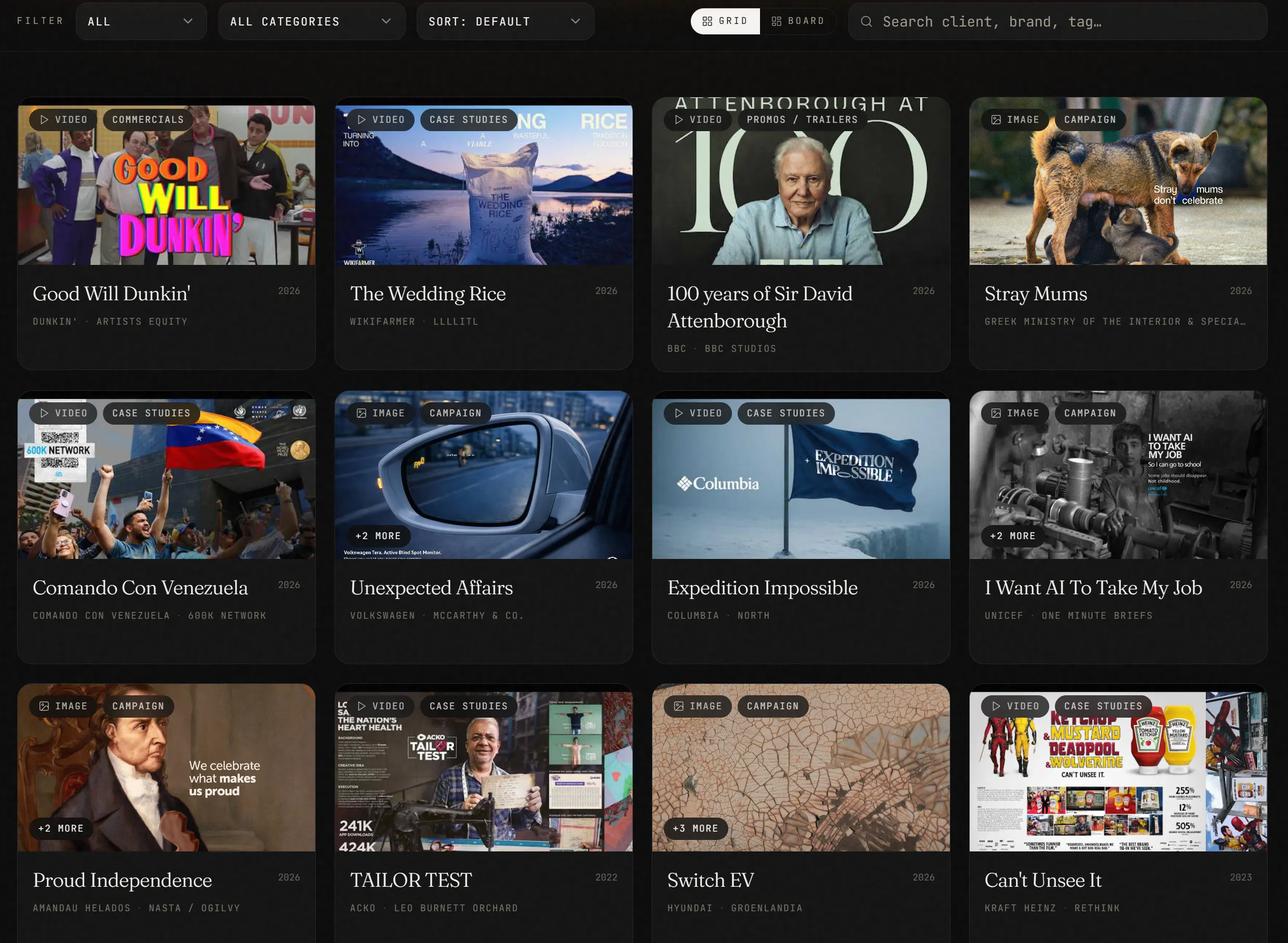Open the Good Will Dunkin' title
This screenshot has height=943, width=1288.
pyautogui.click(x=111, y=294)
